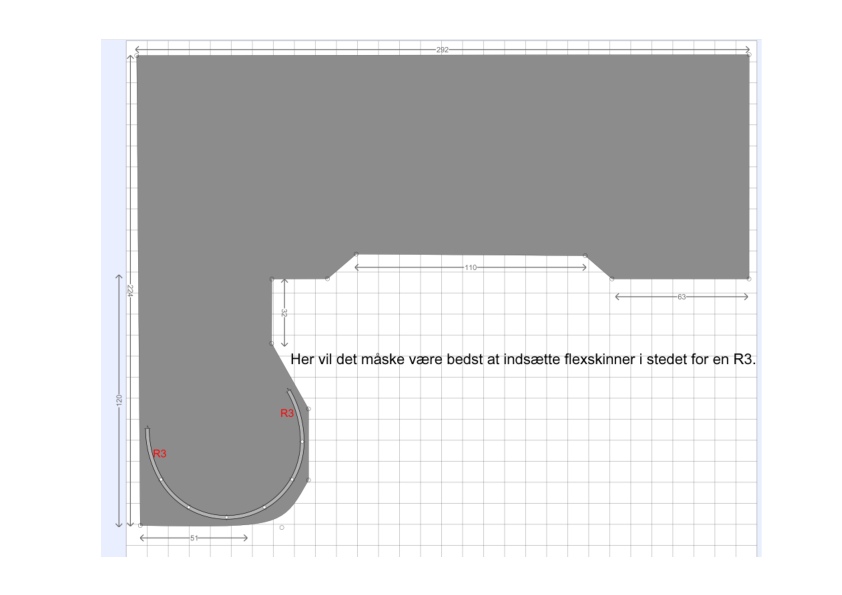Click the lone node handle below the curve
Screen dimensions: 842x595
coord(281,527)
